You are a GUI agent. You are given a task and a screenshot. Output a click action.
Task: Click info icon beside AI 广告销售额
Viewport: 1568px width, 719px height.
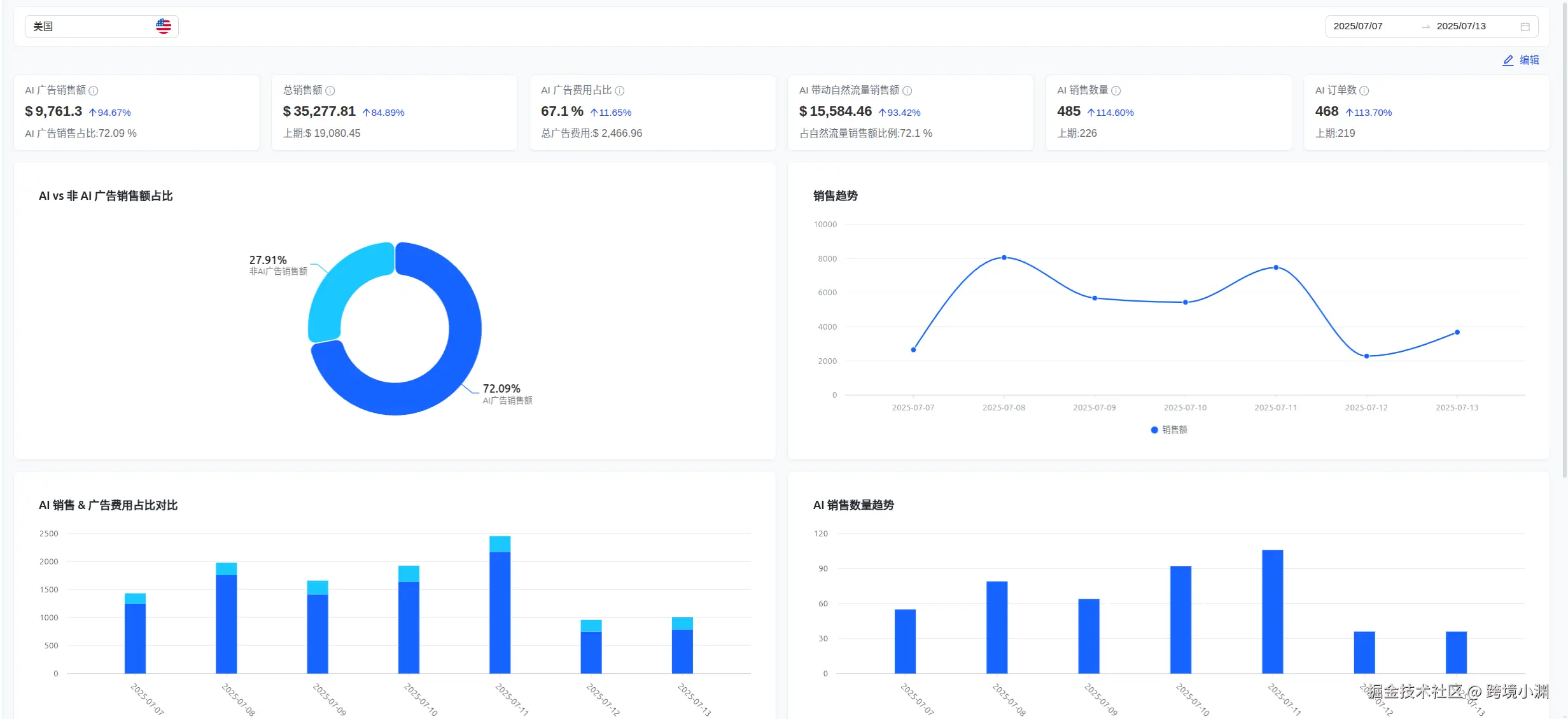click(94, 91)
